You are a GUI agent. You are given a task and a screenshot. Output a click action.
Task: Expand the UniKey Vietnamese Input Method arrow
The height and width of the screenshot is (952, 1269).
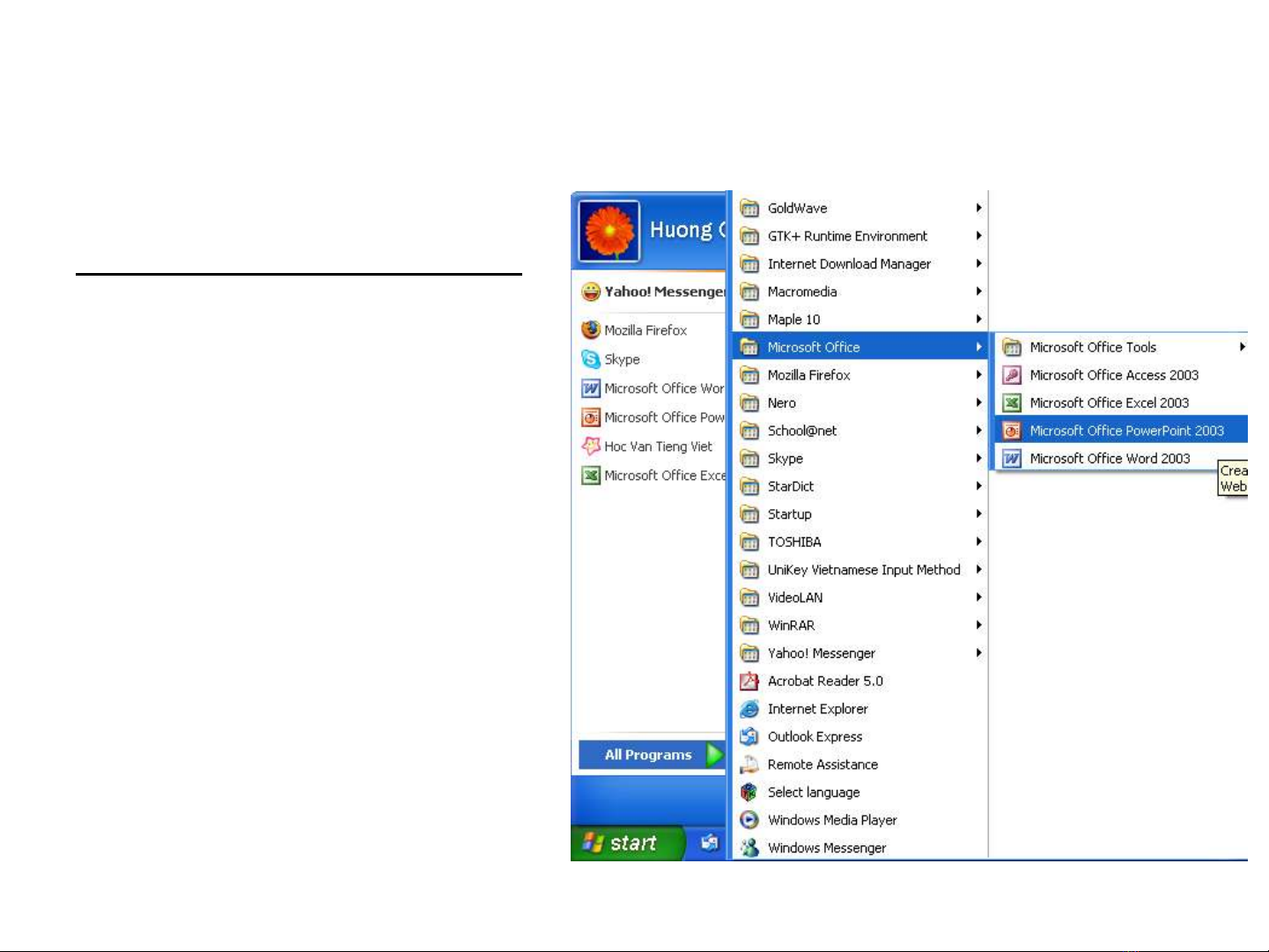978,570
